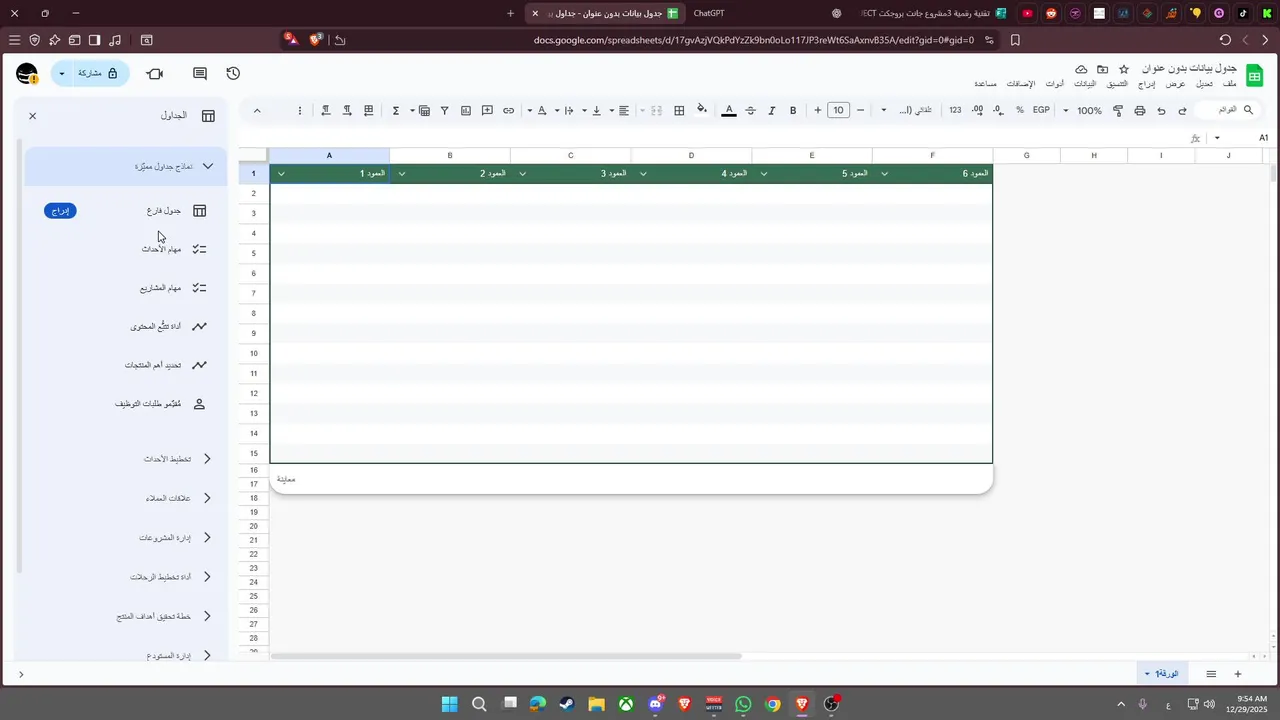1280x720 pixels.
Task: Open version history clock icon
Action: pos(233,74)
